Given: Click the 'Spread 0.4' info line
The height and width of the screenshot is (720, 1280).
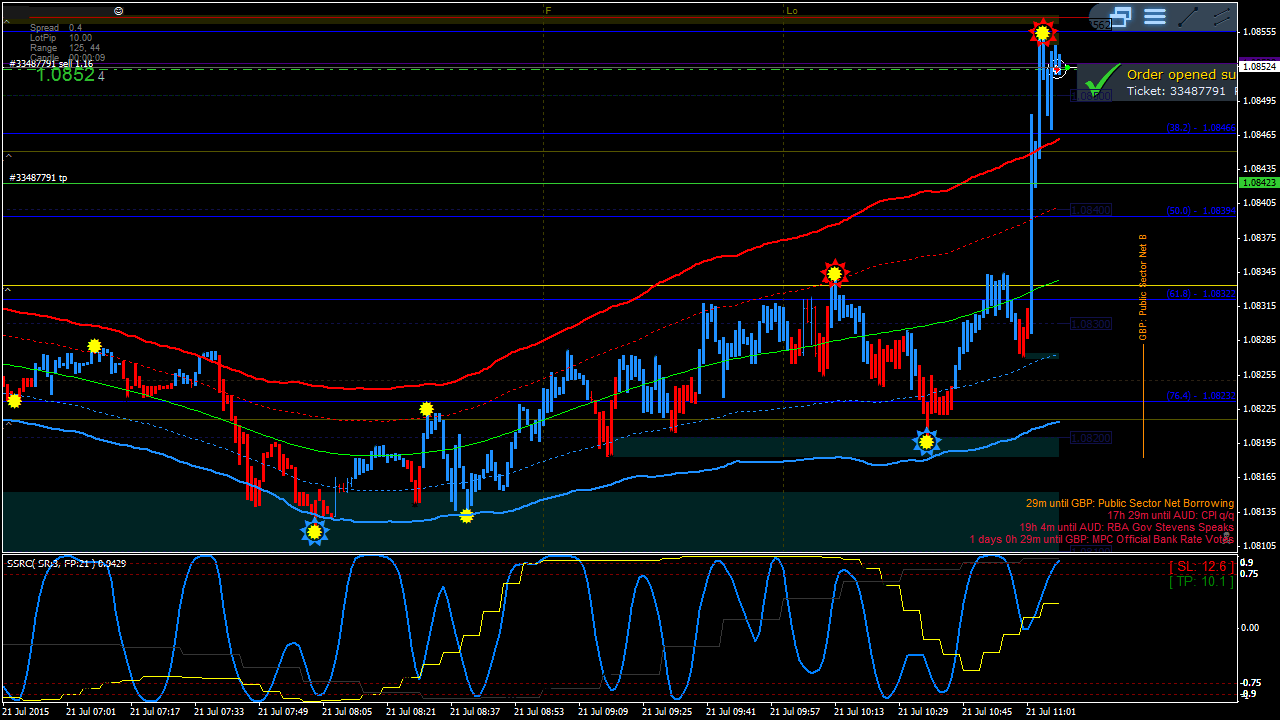Looking at the screenshot, I should point(56,28).
